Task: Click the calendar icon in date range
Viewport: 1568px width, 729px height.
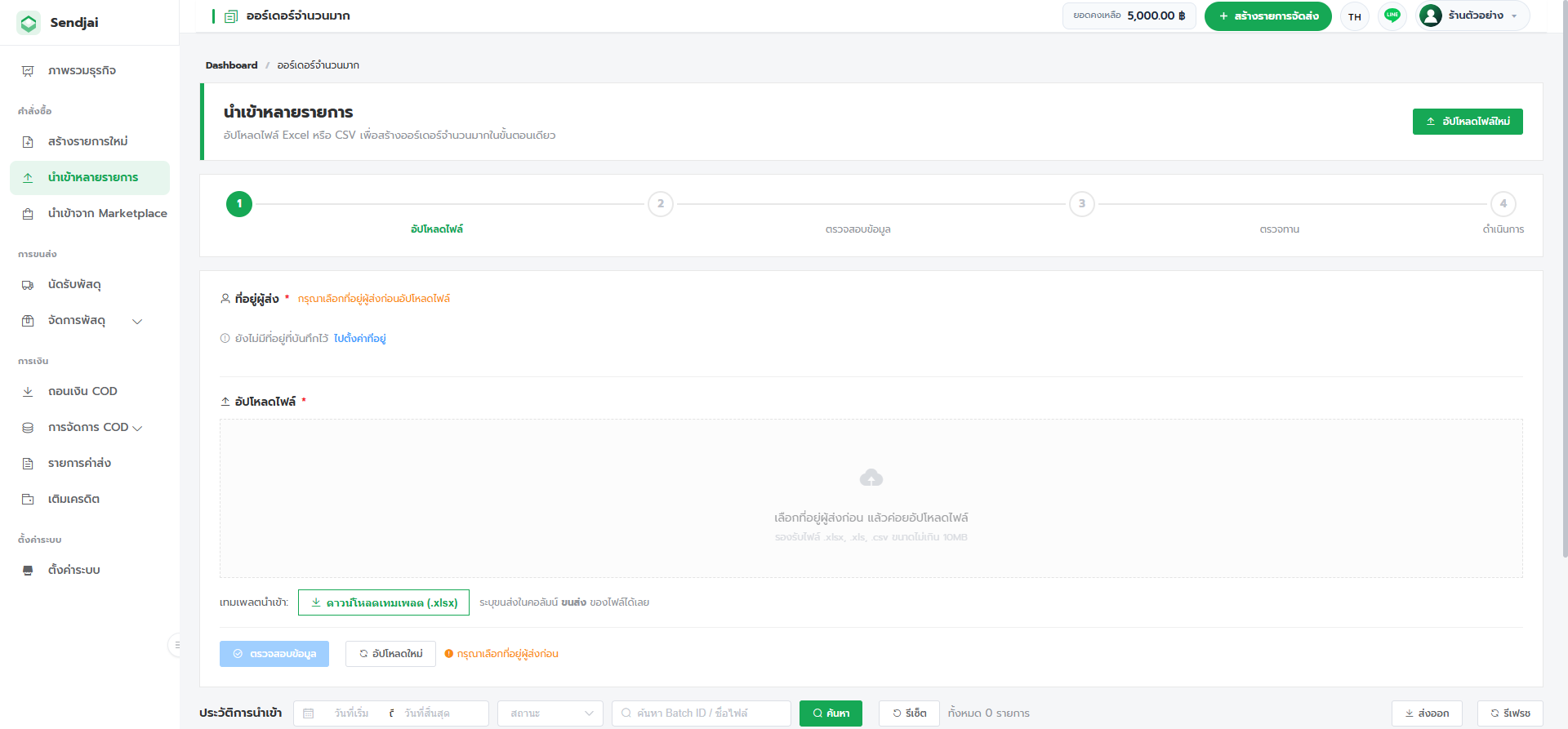Action: click(309, 713)
